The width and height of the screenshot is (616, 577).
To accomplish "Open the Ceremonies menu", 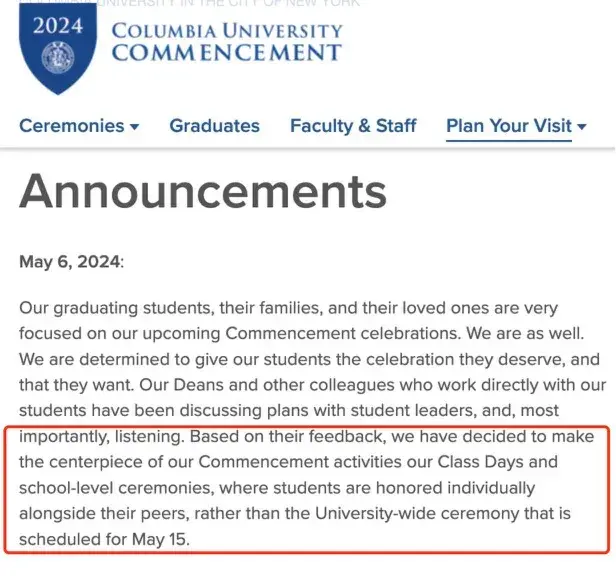I will coord(71,126).
